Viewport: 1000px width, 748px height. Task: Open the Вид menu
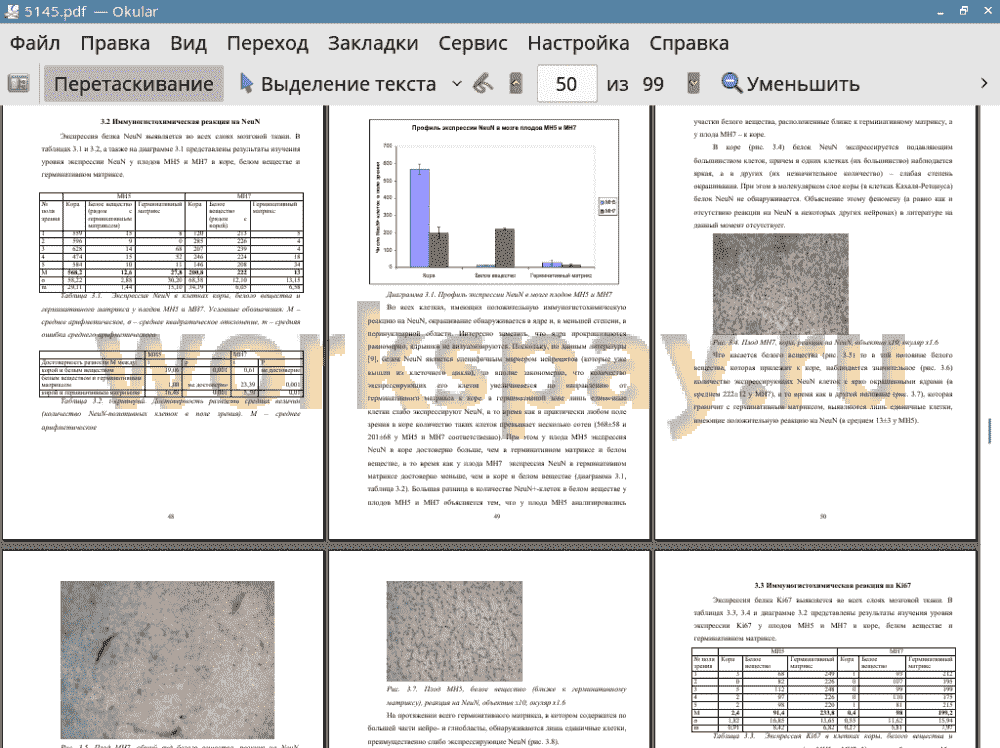[188, 43]
